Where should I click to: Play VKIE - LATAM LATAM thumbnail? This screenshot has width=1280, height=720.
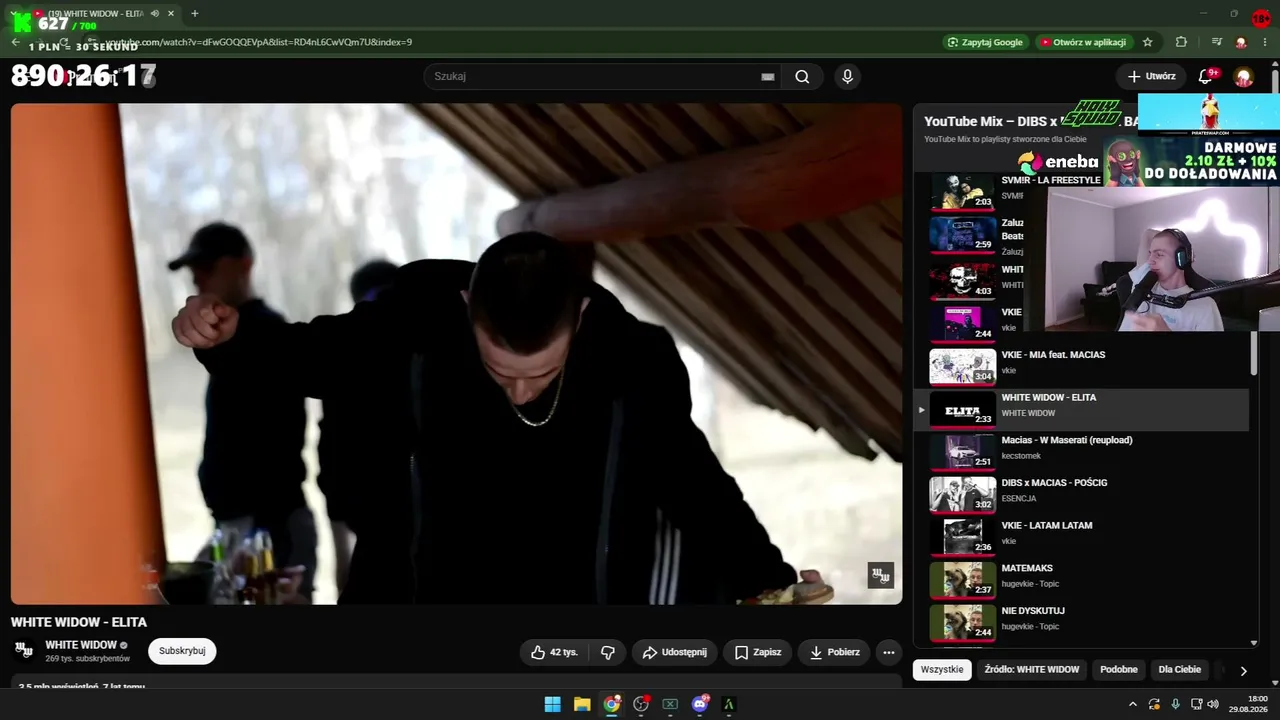point(963,538)
